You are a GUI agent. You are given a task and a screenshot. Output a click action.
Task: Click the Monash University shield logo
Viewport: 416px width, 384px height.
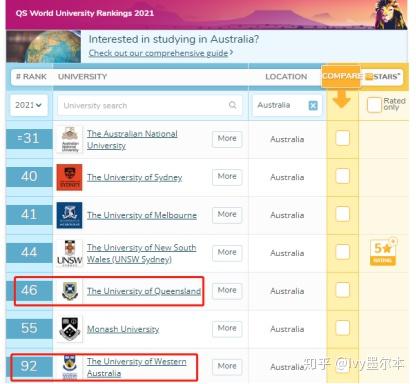tap(69, 329)
